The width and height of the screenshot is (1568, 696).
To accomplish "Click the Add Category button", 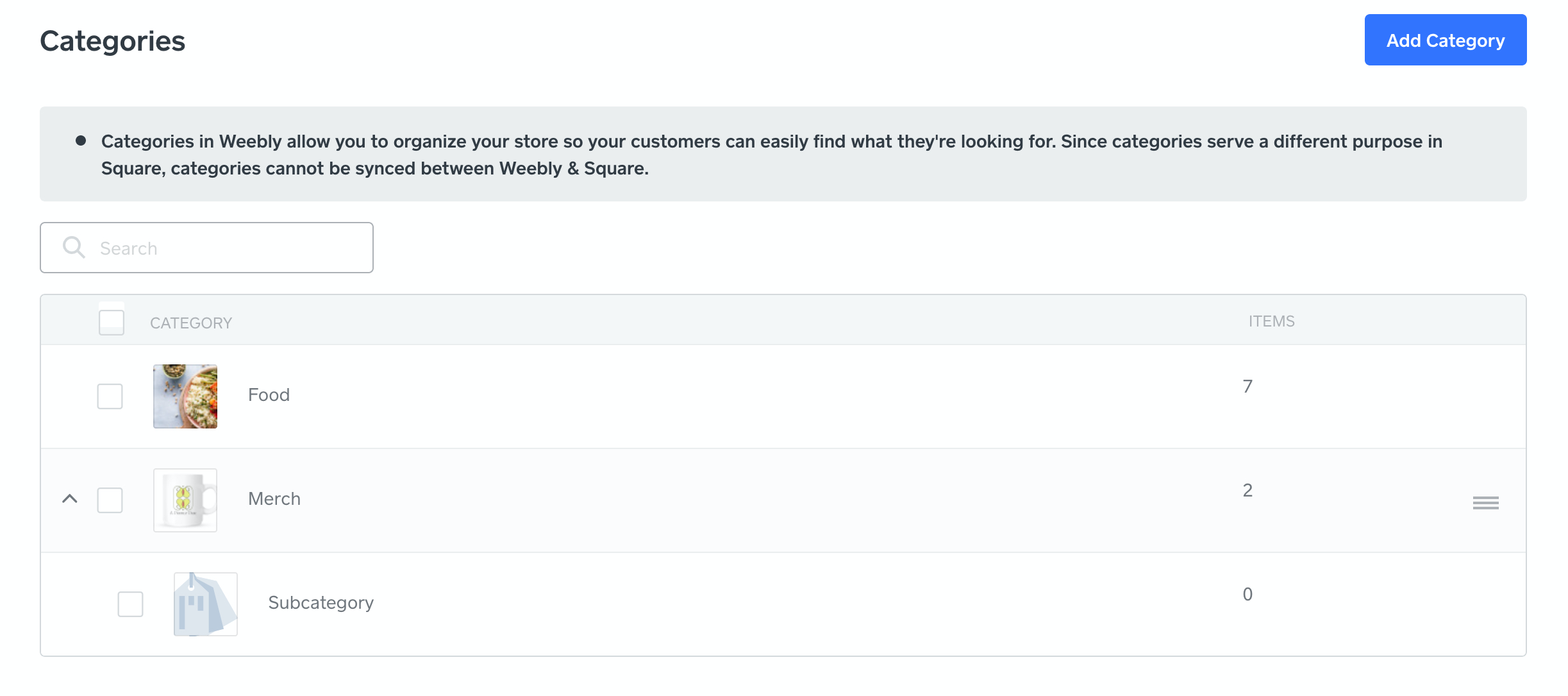I will point(1445,40).
